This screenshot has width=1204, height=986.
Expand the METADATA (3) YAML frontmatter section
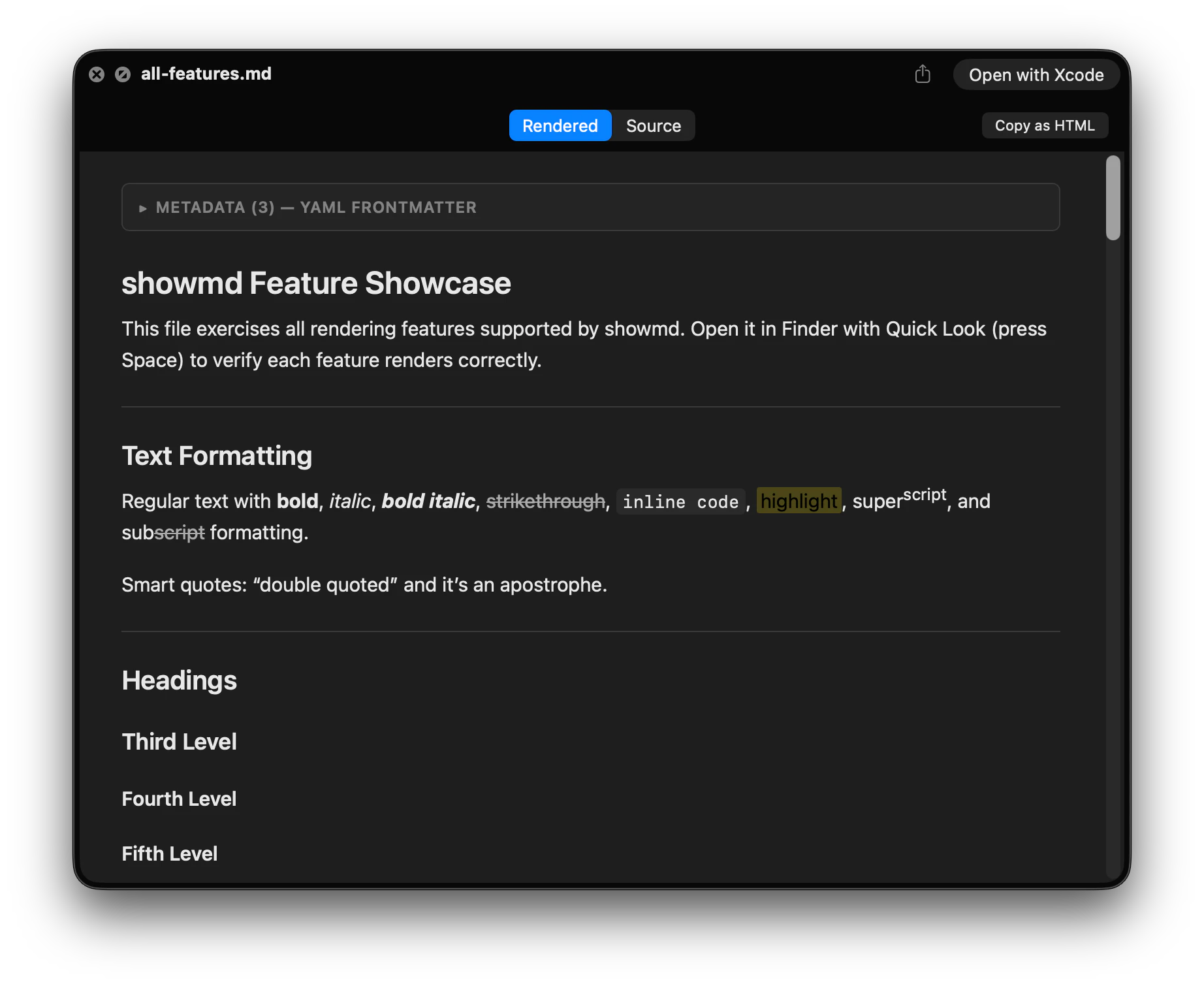tap(316, 207)
